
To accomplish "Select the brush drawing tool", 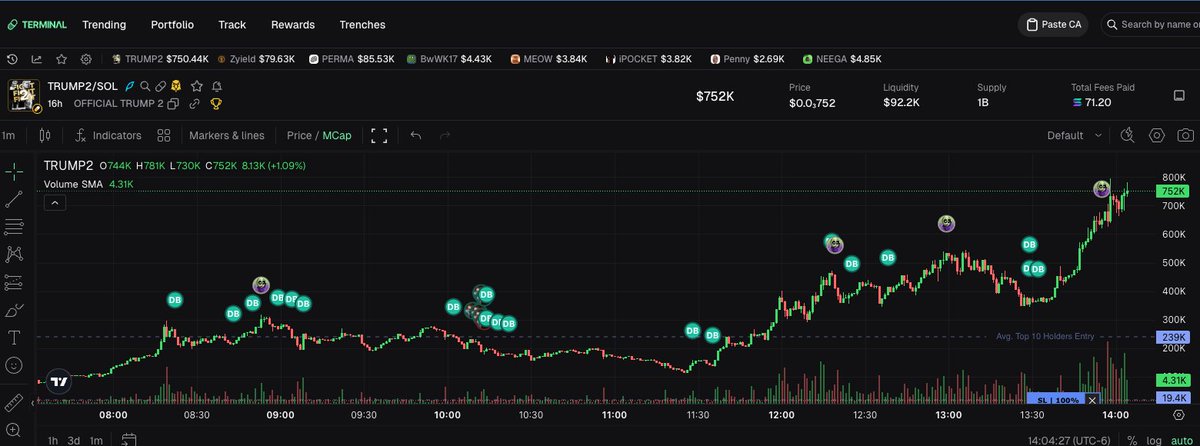I will (14, 310).
